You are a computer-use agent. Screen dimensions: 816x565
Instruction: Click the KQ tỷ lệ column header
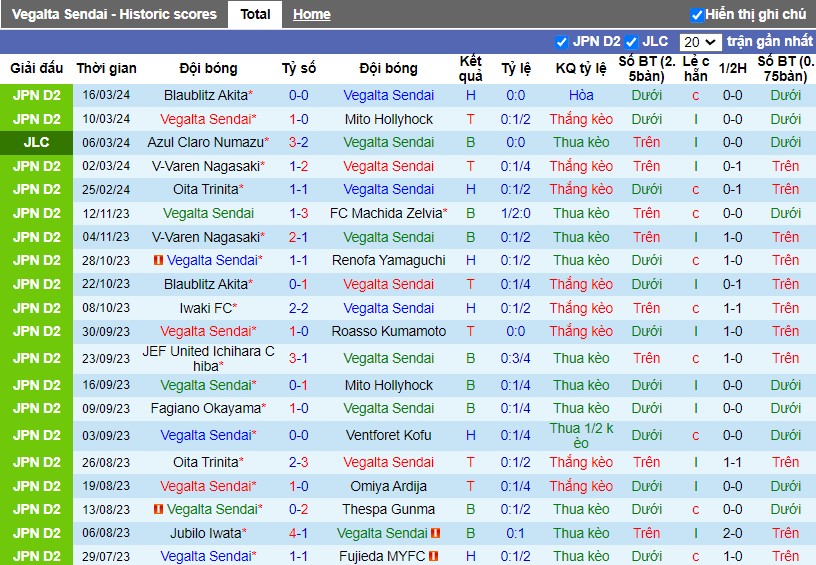point(581,68)
